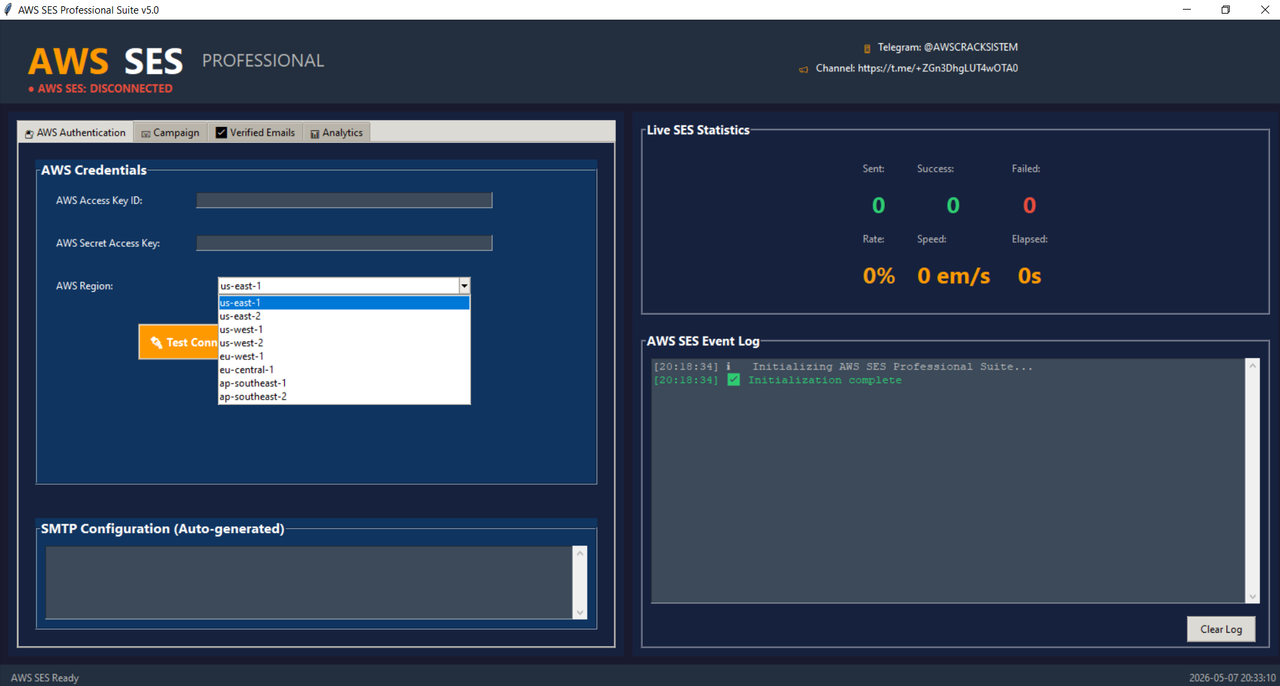Click the "Initialization complete" log line
This screenshot has height=686, width=1280.
824,380
